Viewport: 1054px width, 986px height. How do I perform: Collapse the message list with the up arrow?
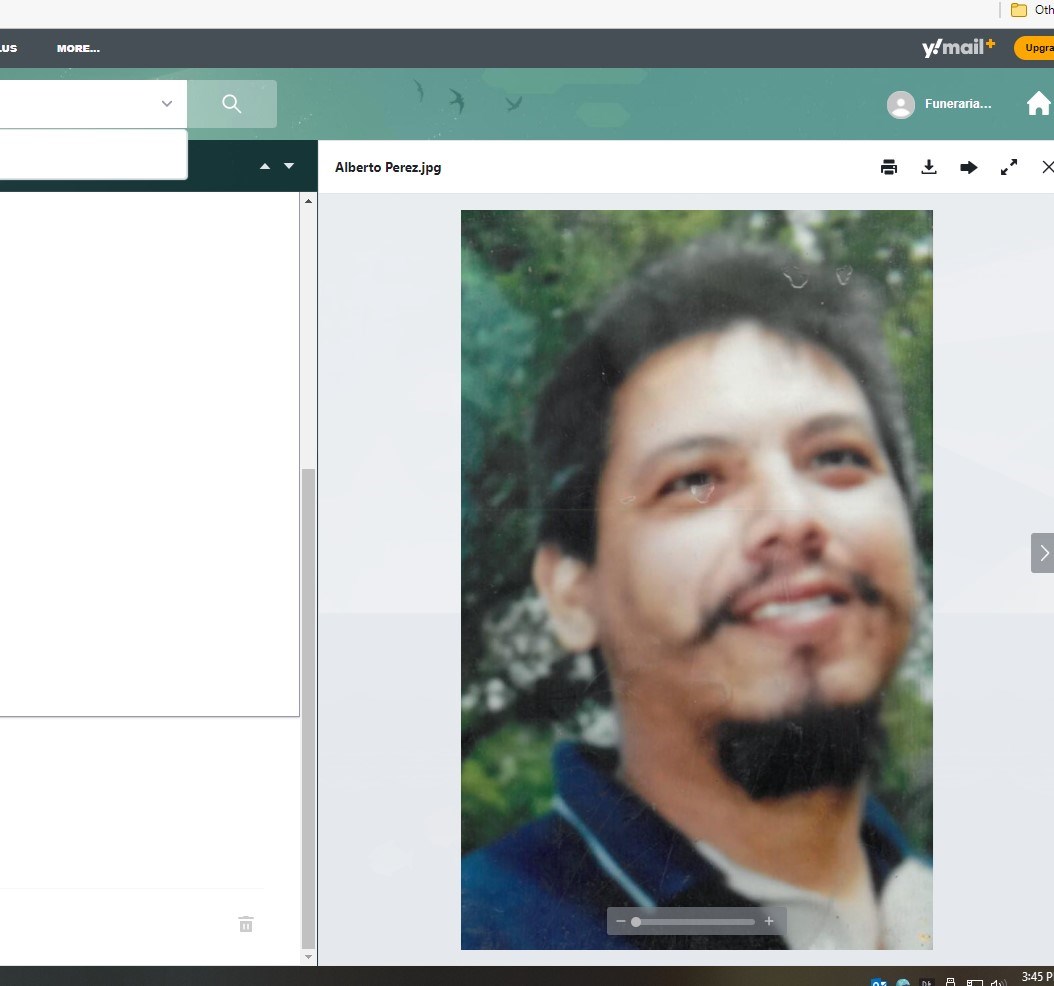click(264, 166)
